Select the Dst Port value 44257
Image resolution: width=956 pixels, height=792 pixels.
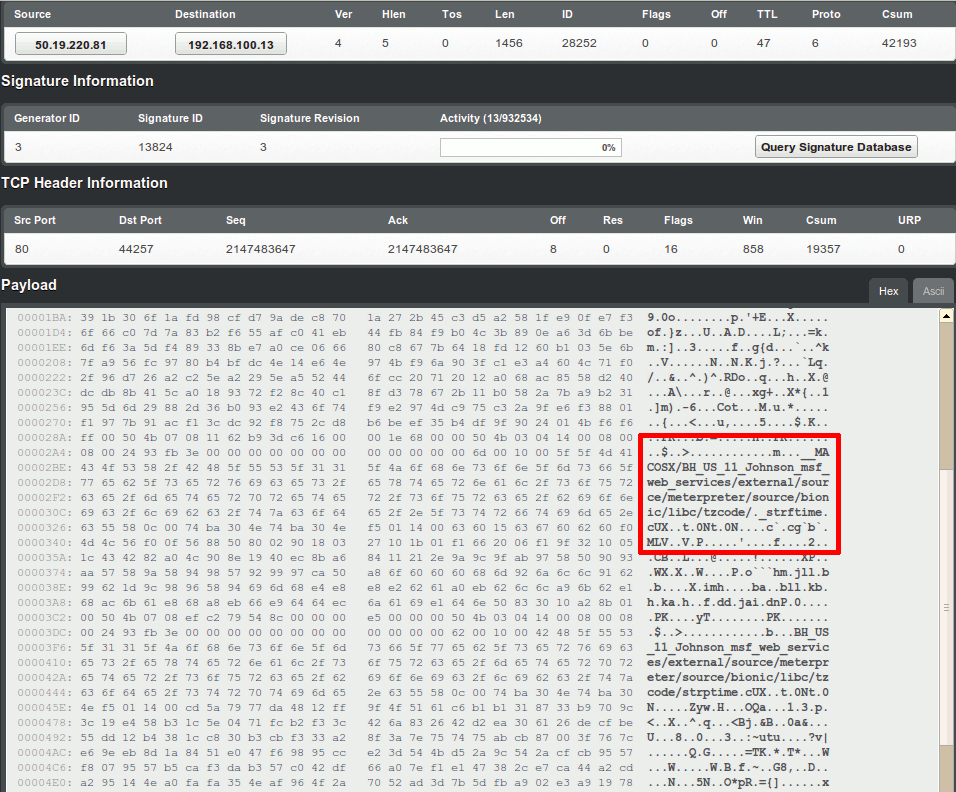click(136, 249)
